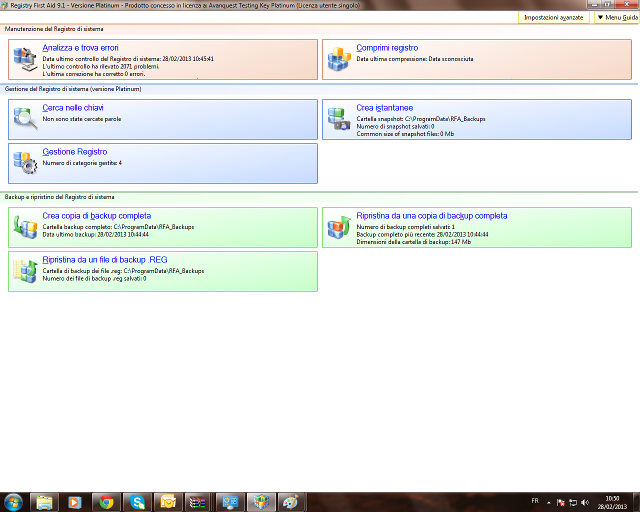Click the Ripristina da file .REG icon
The image size is (640, 512).
25,271
